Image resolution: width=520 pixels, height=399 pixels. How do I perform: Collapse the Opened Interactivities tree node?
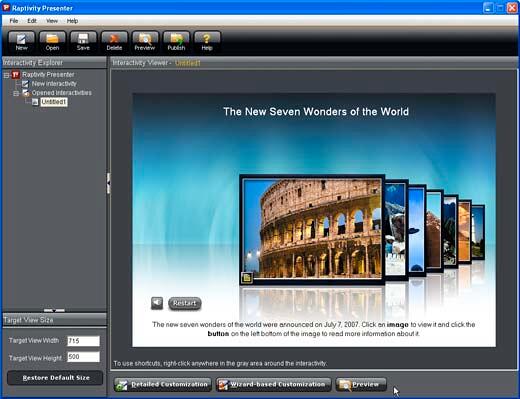point(16,94)
